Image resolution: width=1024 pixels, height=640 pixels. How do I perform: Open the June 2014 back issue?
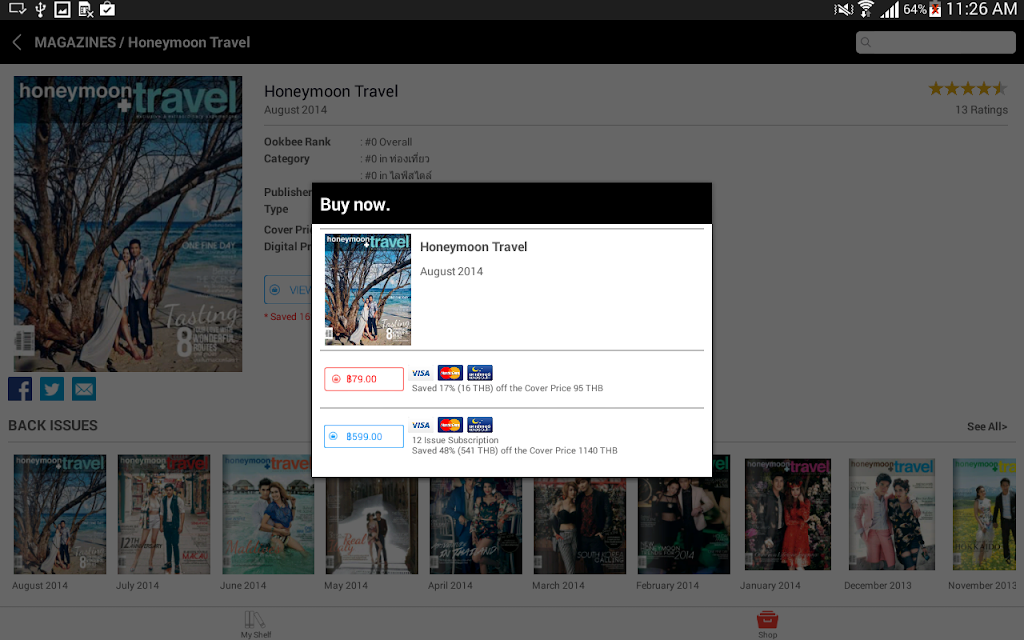coord(268,515)
